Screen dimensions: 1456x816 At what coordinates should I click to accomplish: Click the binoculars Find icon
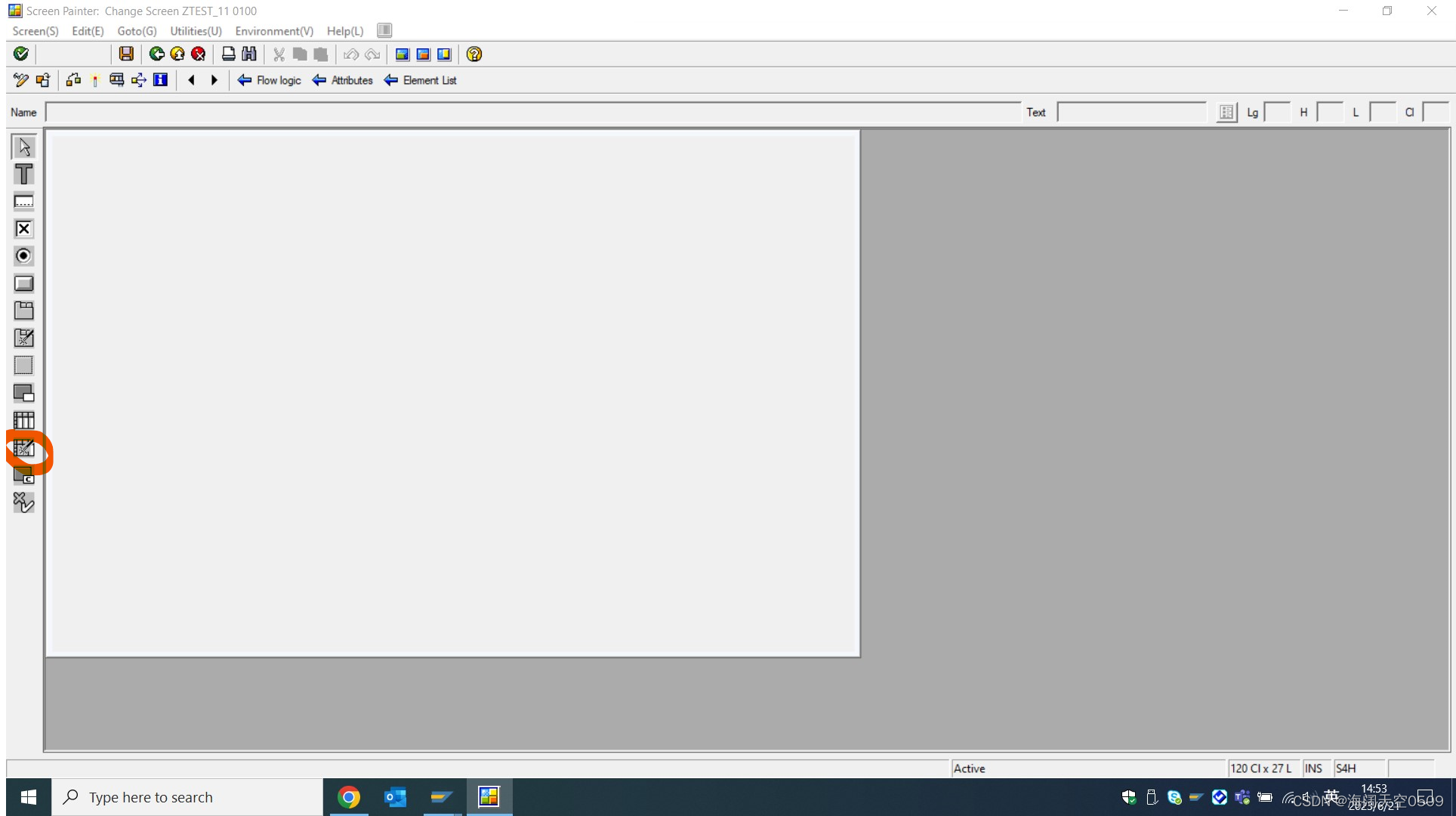coord(249,54)
